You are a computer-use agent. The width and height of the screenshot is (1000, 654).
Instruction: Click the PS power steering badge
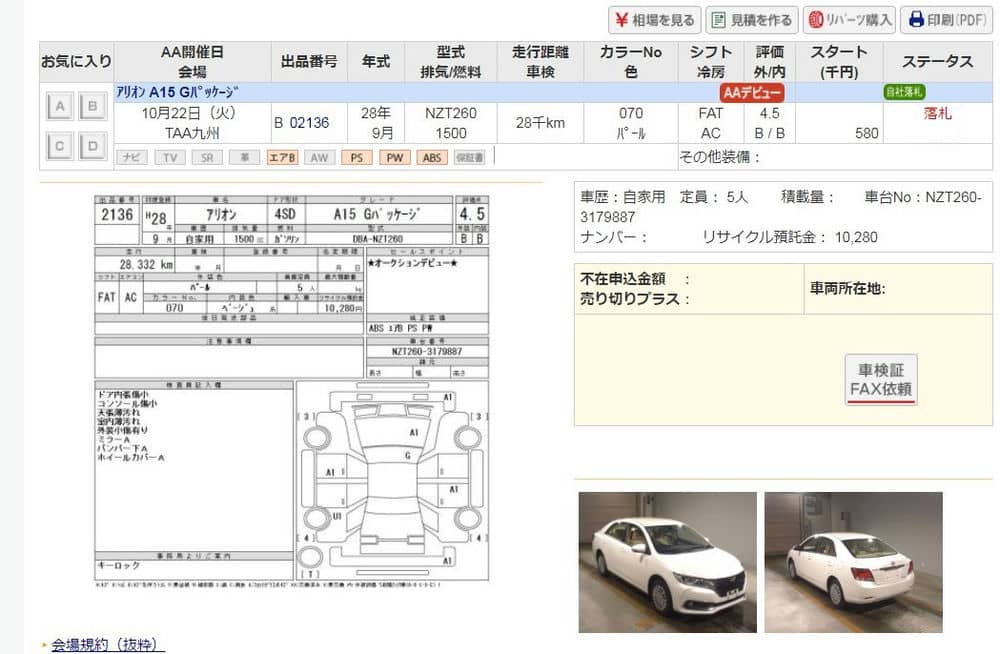click(x=357, y=158)
